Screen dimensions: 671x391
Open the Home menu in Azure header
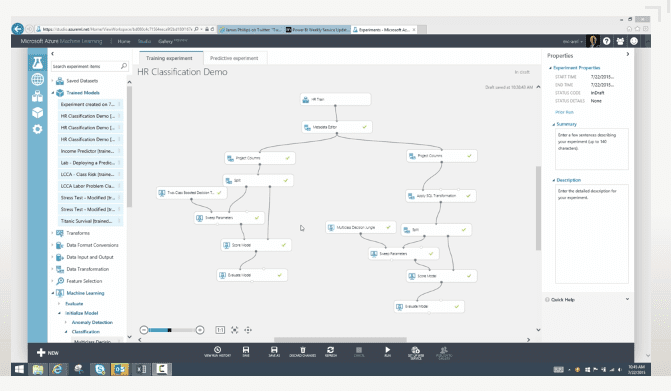[x=124, y=41]
